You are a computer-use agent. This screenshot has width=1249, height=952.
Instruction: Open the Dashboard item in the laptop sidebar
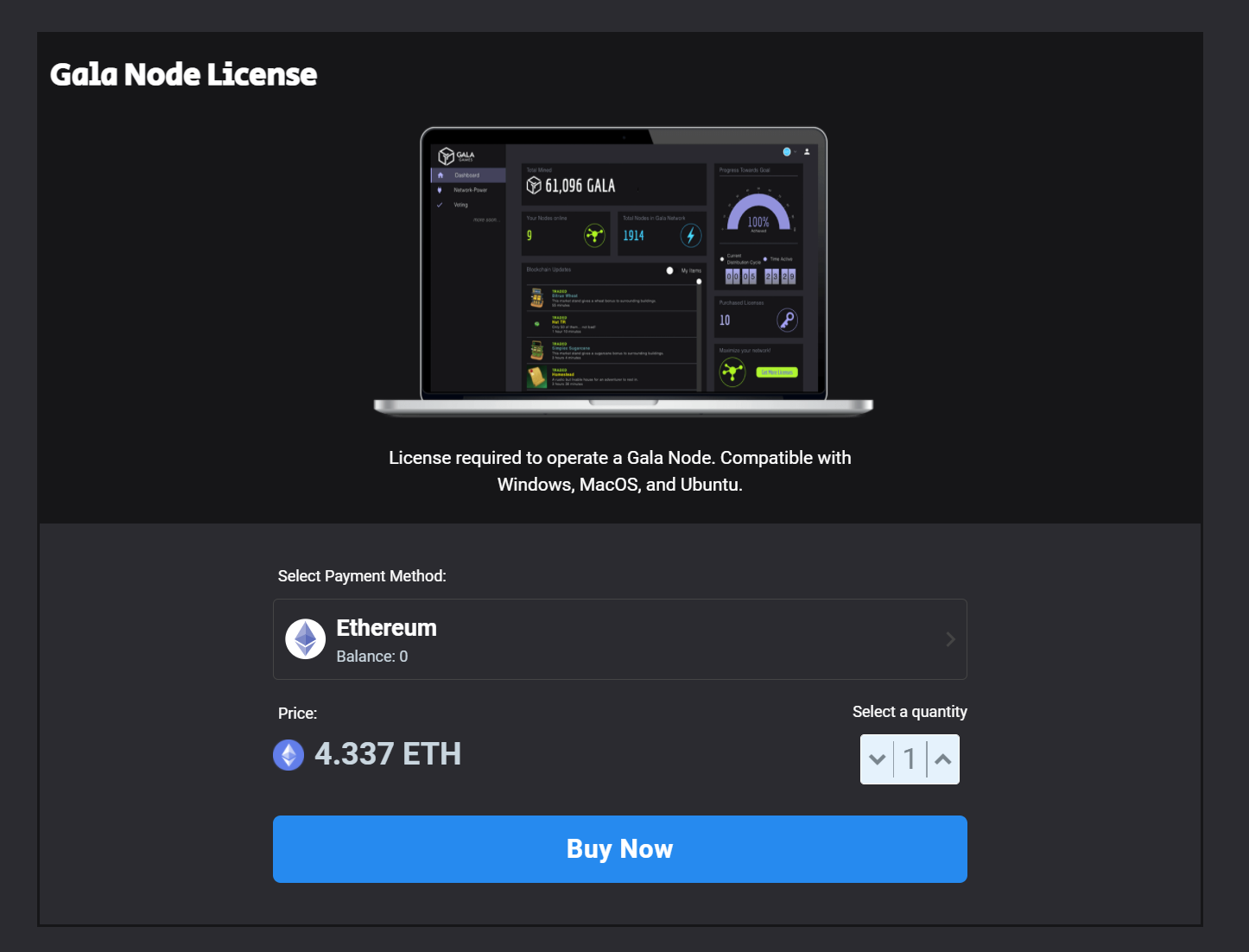tap(468, 175)
